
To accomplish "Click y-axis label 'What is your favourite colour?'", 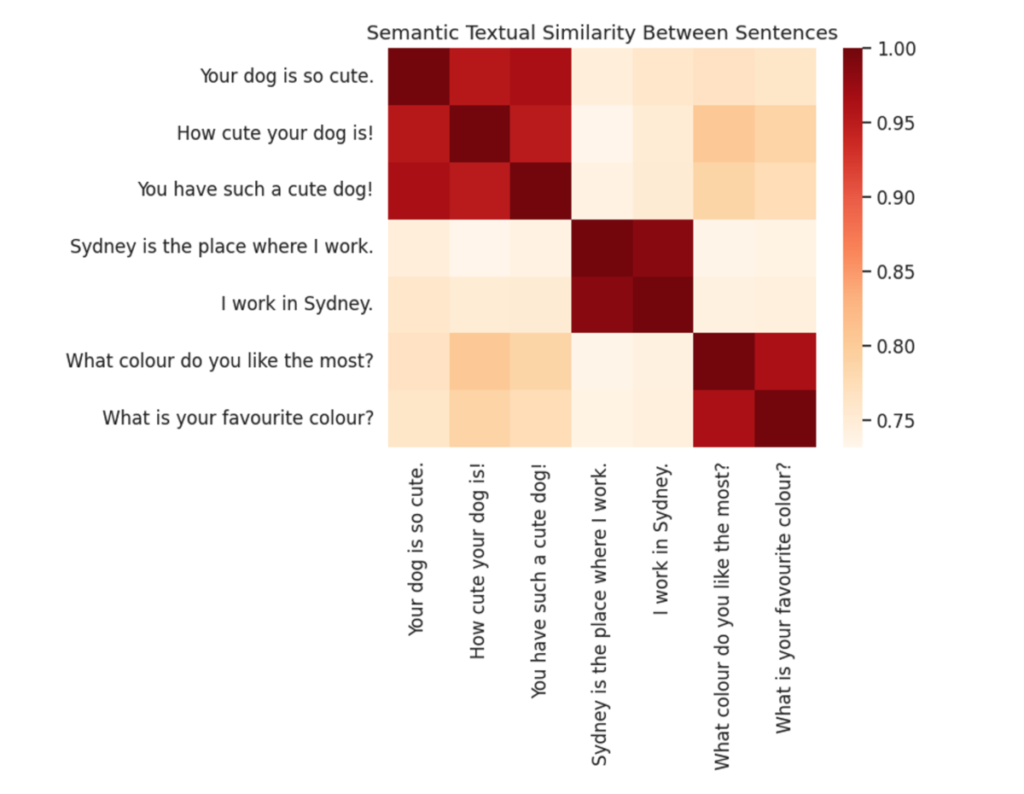I will 238,417.
